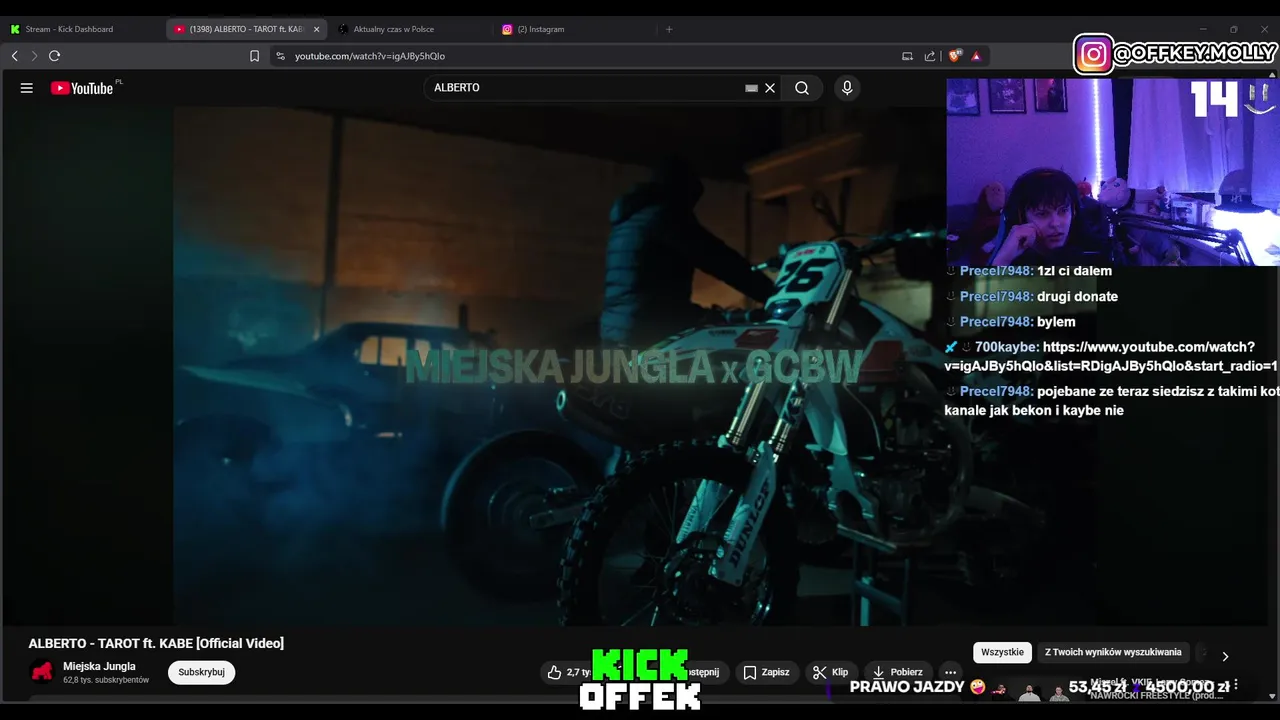Go to the YouTube home logo
Image resolution: width=1280 pixels, height=720 pixels.
[x=82, y=88]
